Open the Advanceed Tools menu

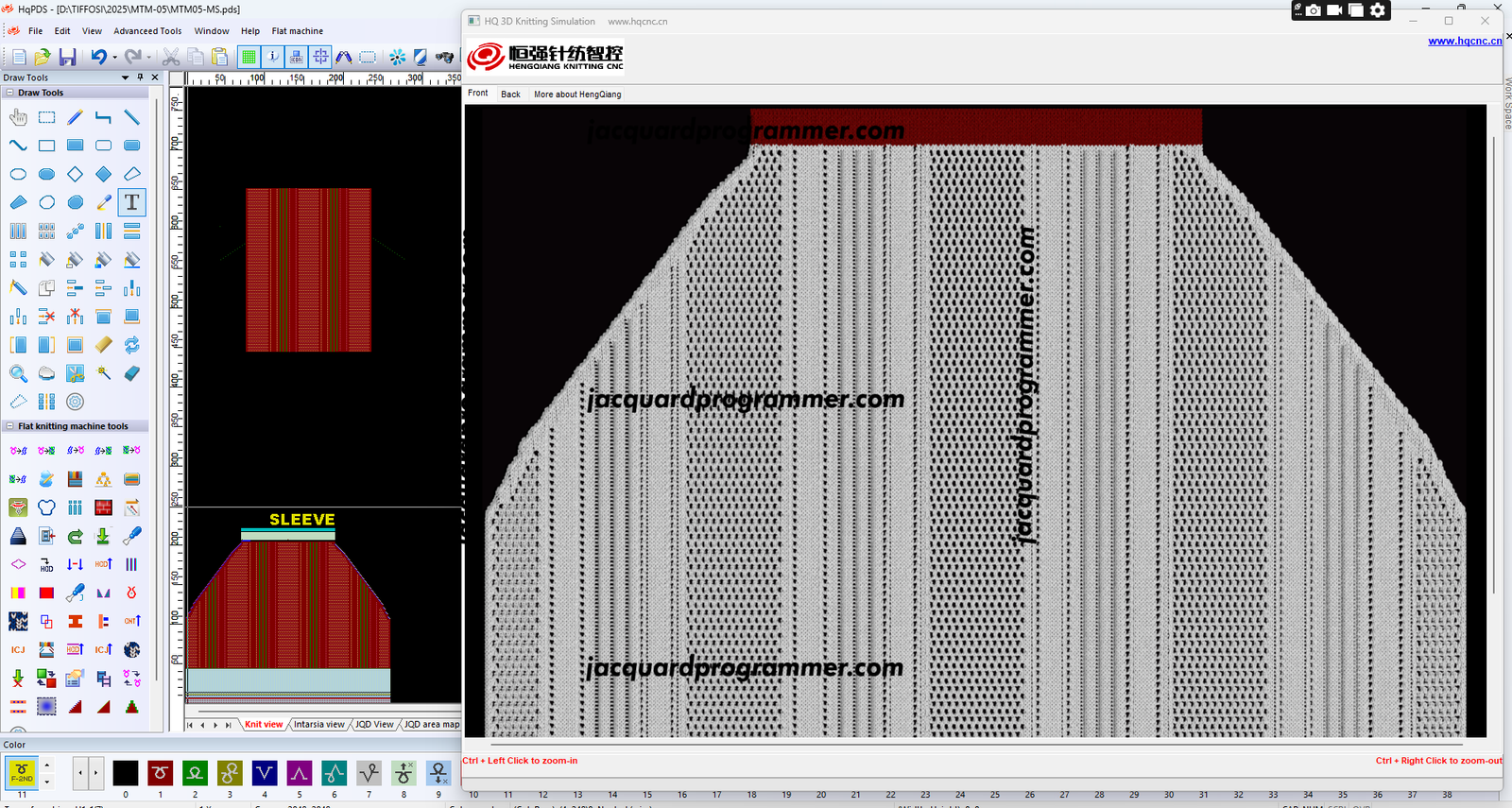pyautogui.click(x=147, y=31)
